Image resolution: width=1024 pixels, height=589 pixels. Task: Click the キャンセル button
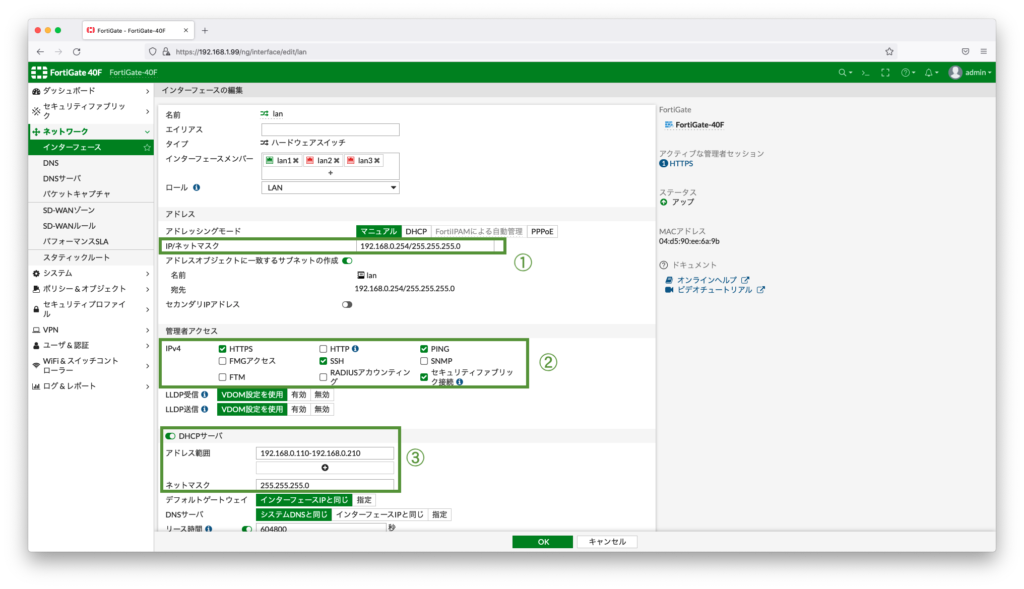(x=607, y=541)
